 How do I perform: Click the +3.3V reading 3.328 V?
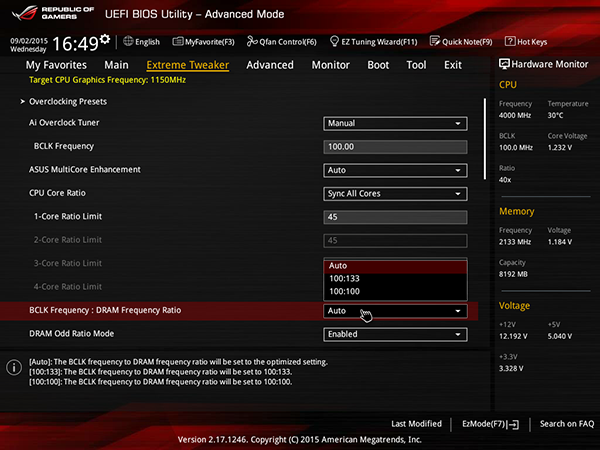pyautogui.click(x=511, y=368)
